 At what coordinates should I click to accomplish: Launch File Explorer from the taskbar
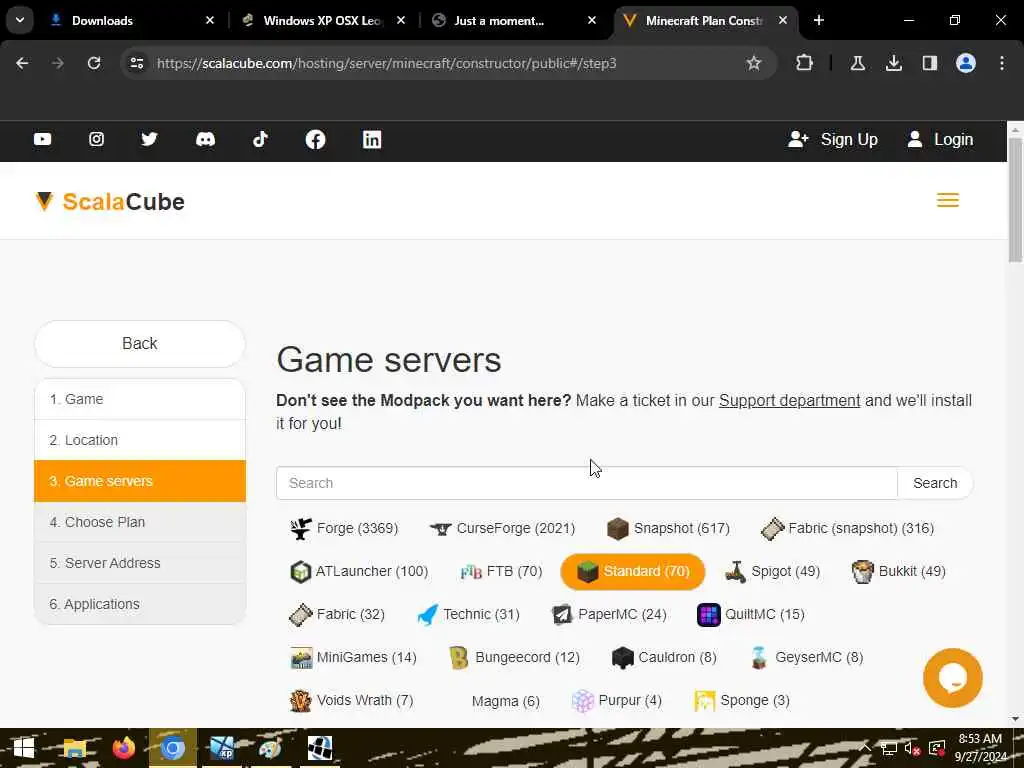pos(74,748)
